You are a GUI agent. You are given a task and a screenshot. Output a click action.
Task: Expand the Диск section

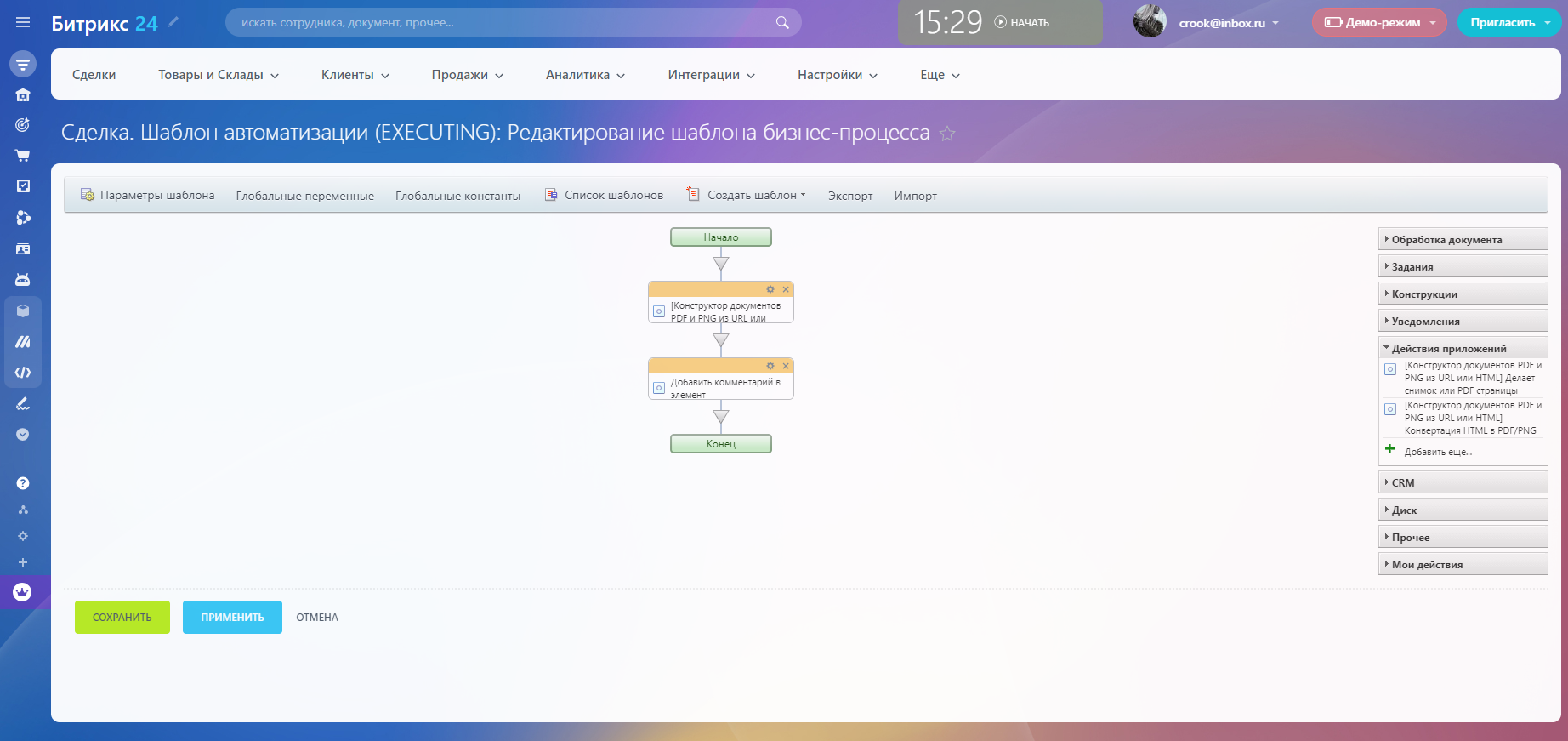coord(1463,510)
